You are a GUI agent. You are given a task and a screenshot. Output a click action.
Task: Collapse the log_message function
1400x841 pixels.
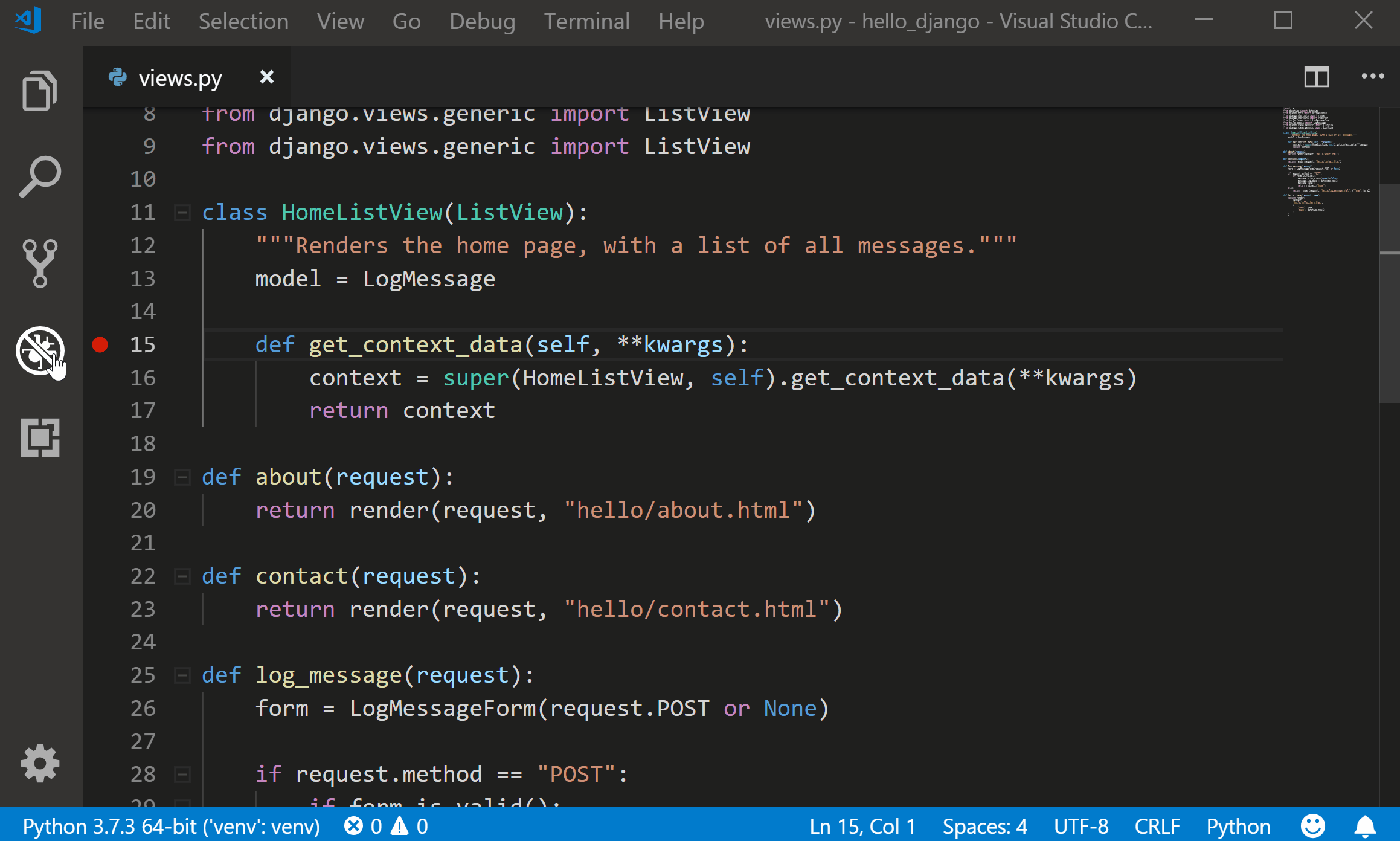pos(182,675)
